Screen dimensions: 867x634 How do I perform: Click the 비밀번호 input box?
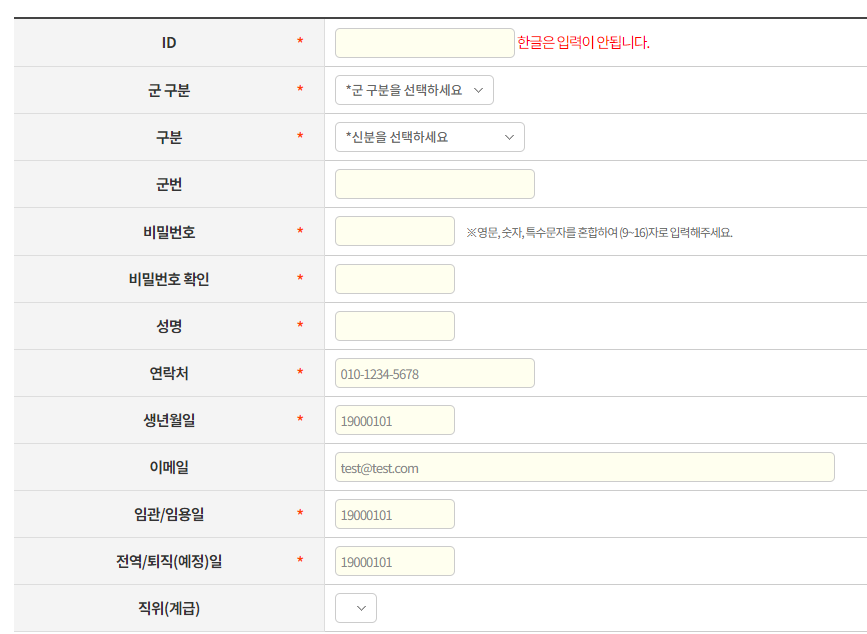pyautogui.click(x=394, y=231)
